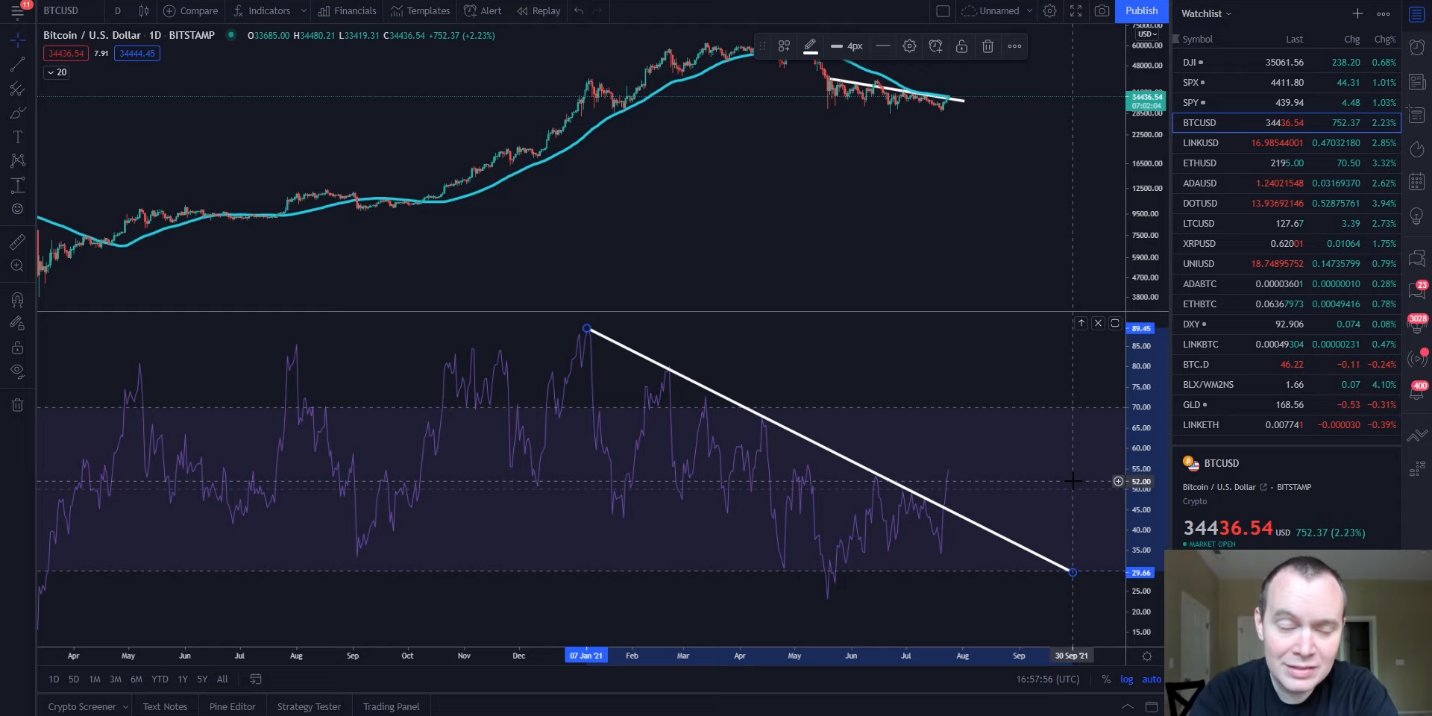
Task: Enter fullscreen mode
Action: (x=1076, y=11)
